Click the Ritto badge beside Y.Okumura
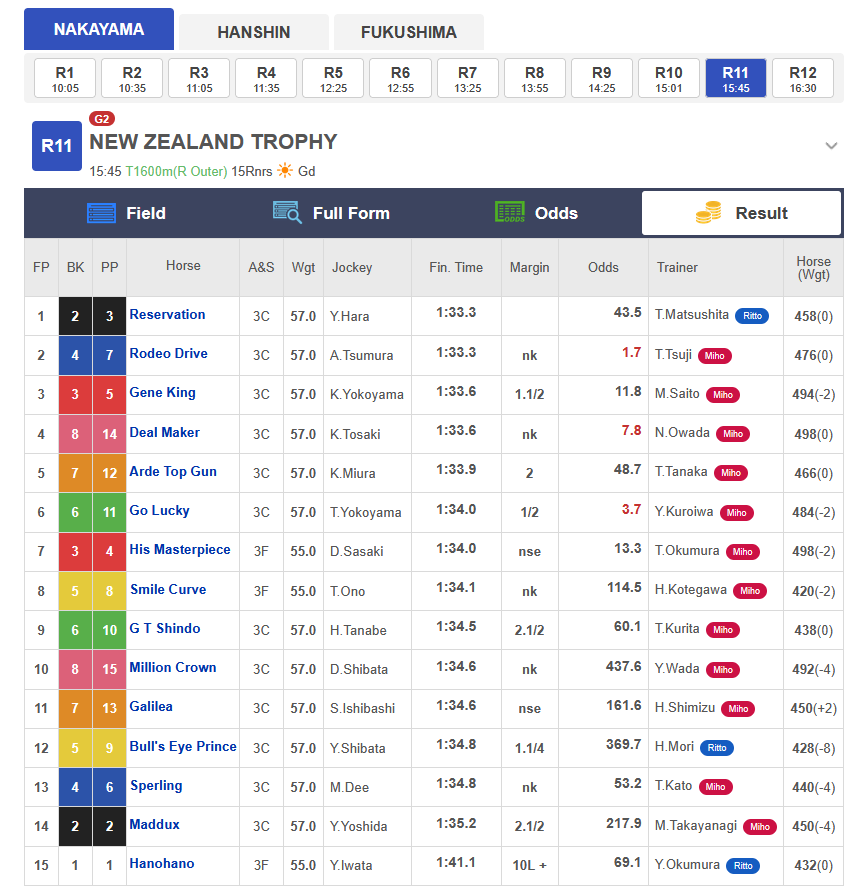The image size is (856, 894). pos(743,865)
